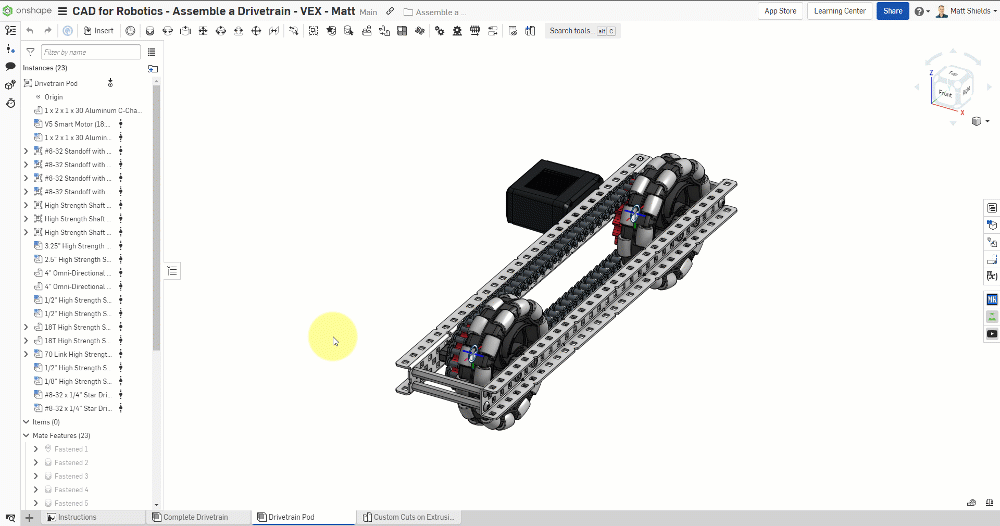
Task: Select the Planar mate tool icon
Action: pyautogui.click(x=203, y=31)
